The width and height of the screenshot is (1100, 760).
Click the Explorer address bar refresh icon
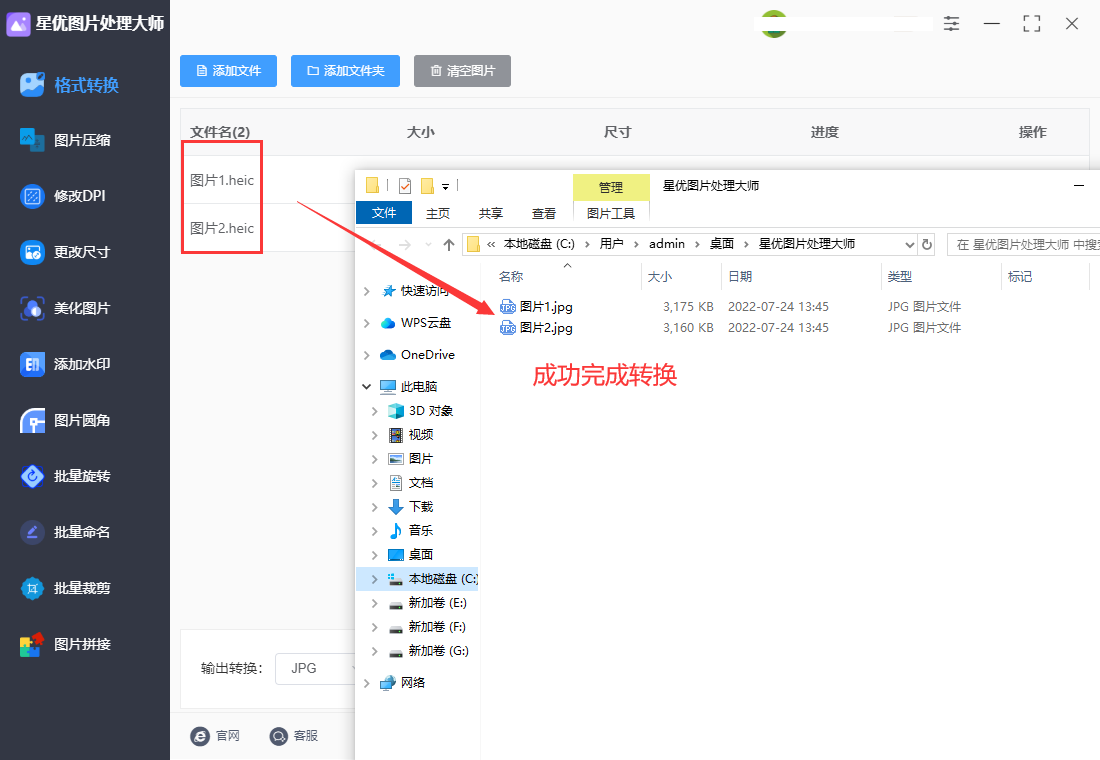[927, 244]
